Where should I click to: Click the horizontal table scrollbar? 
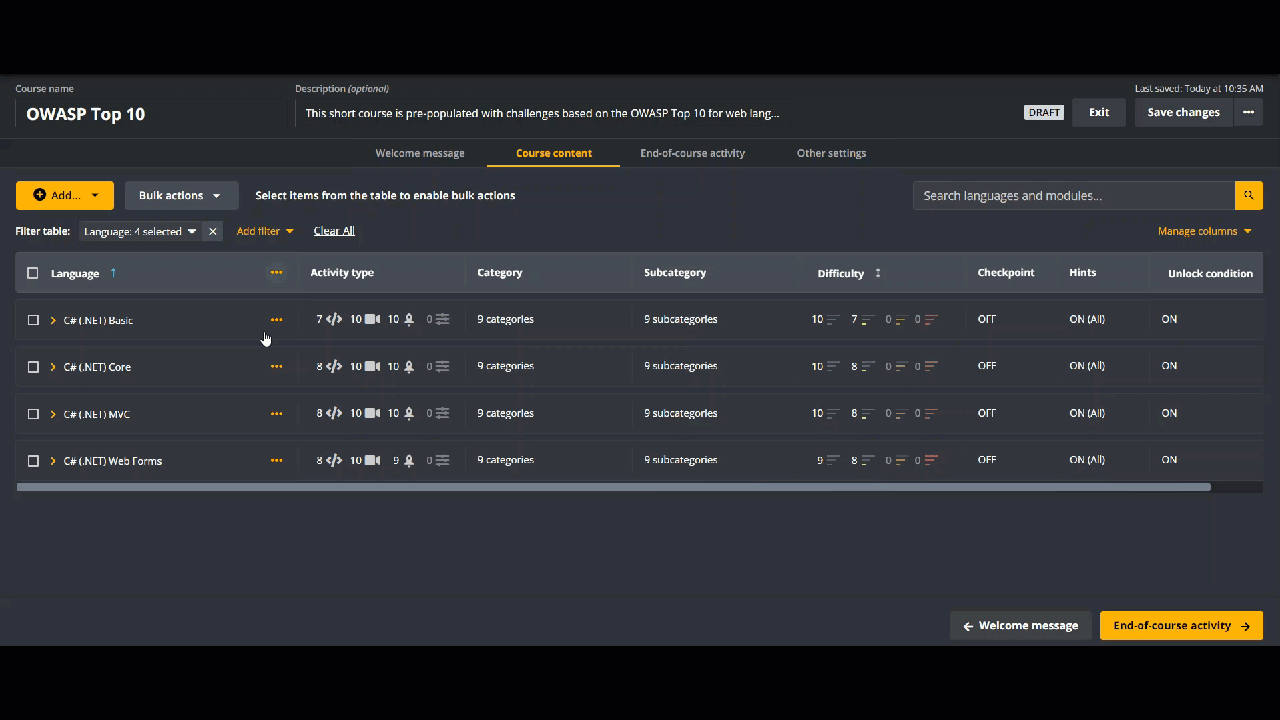pyautogui.click(x=613, y=487)
